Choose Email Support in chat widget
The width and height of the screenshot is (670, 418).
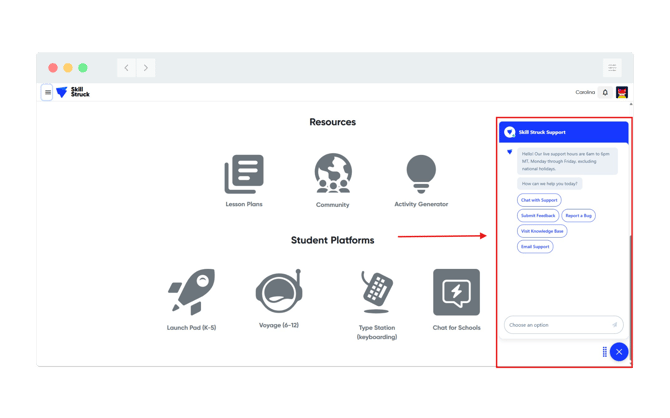535,246
